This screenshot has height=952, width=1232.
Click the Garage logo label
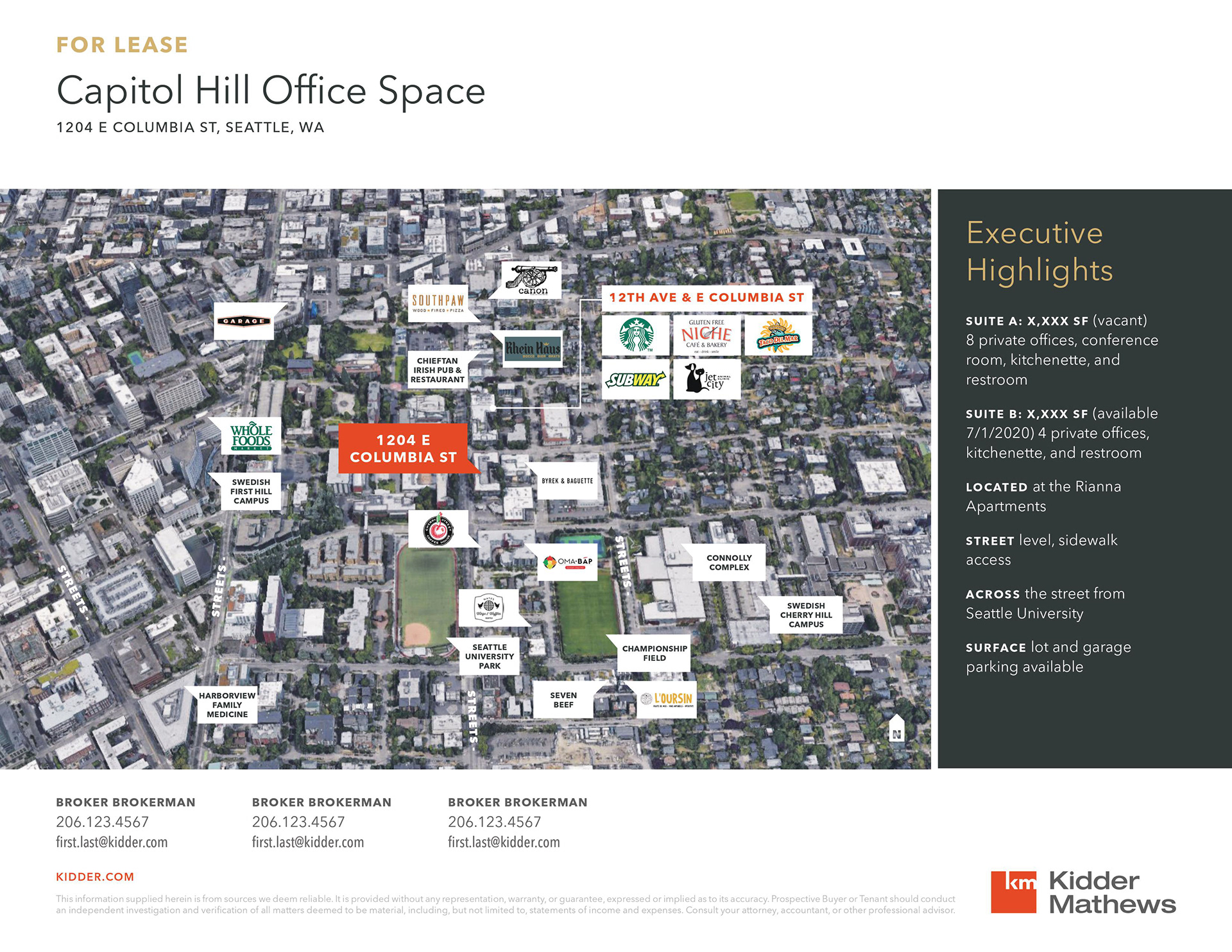[244, 321]
